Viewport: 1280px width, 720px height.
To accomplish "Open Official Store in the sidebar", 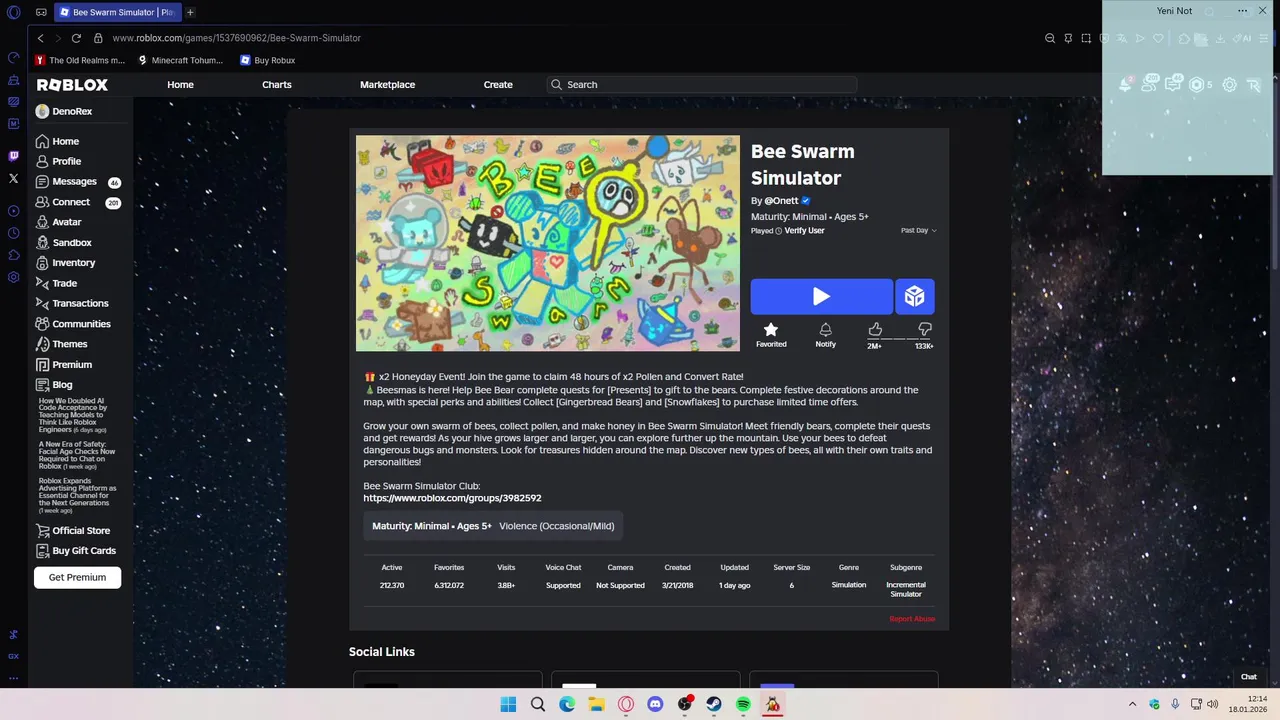I will click(x=73, y=531).
